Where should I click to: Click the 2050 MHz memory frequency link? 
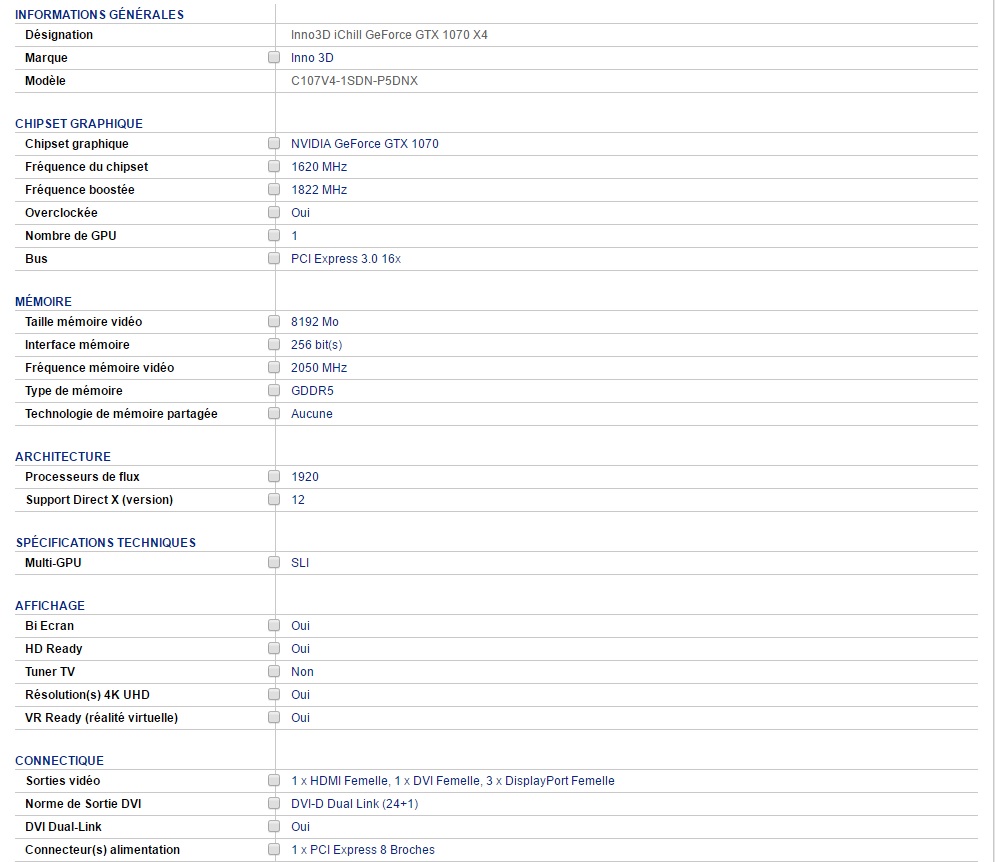318,368
